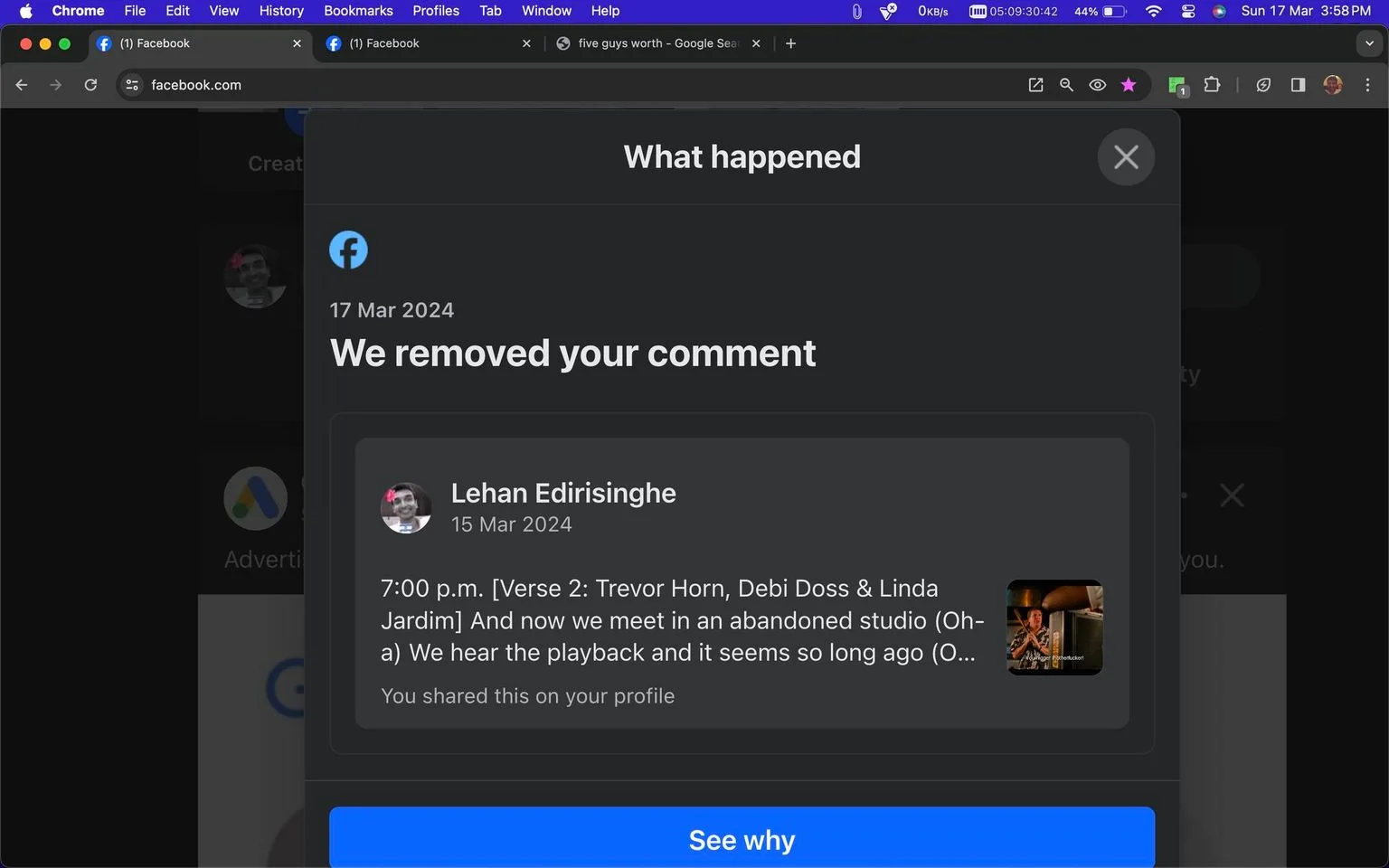Open the Chrome side panel icon
This screenshot has height=868, width=1389.
(1298, 85)
